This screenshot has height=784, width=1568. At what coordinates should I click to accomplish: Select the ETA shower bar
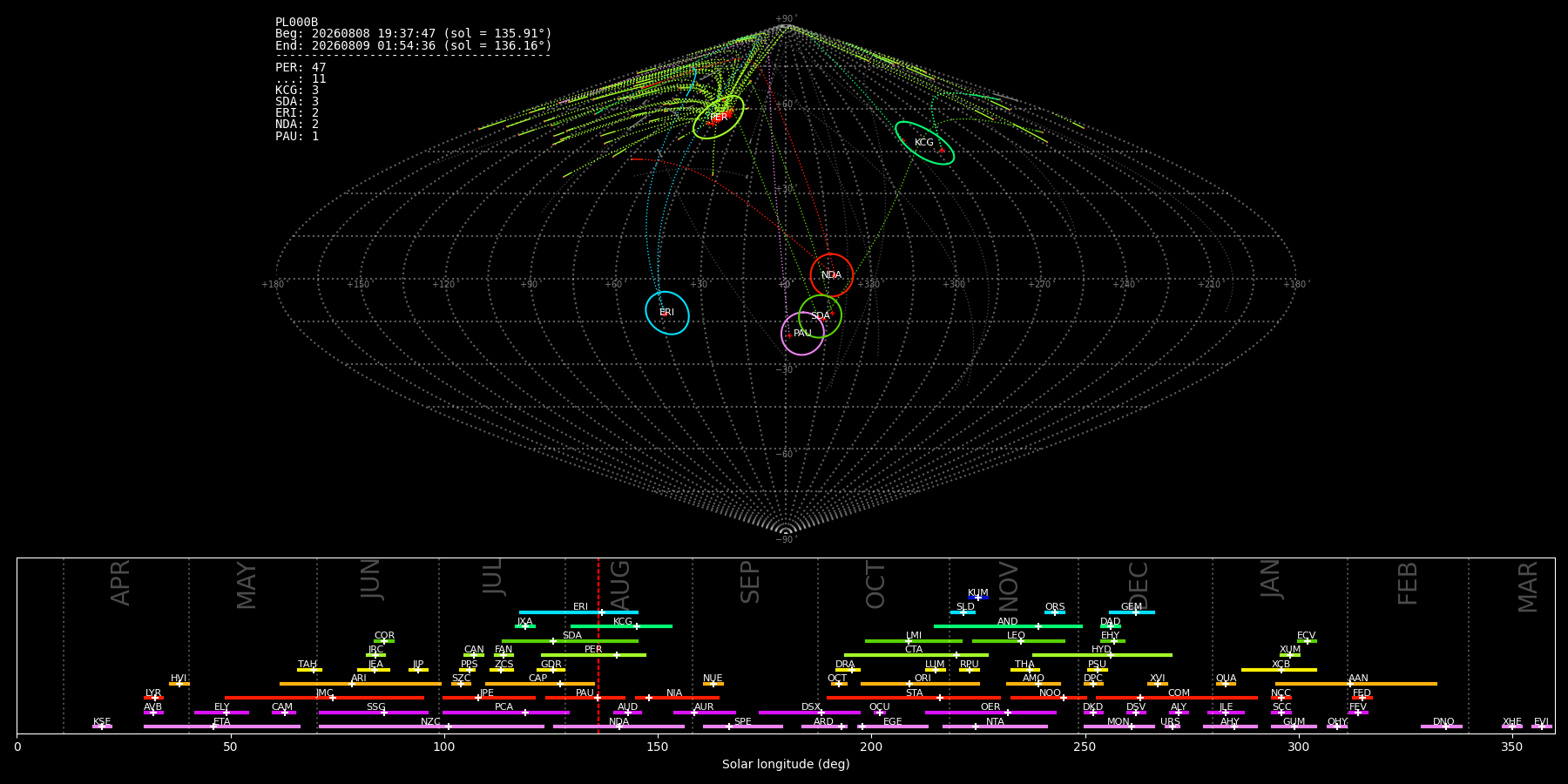tap(222, 727)
